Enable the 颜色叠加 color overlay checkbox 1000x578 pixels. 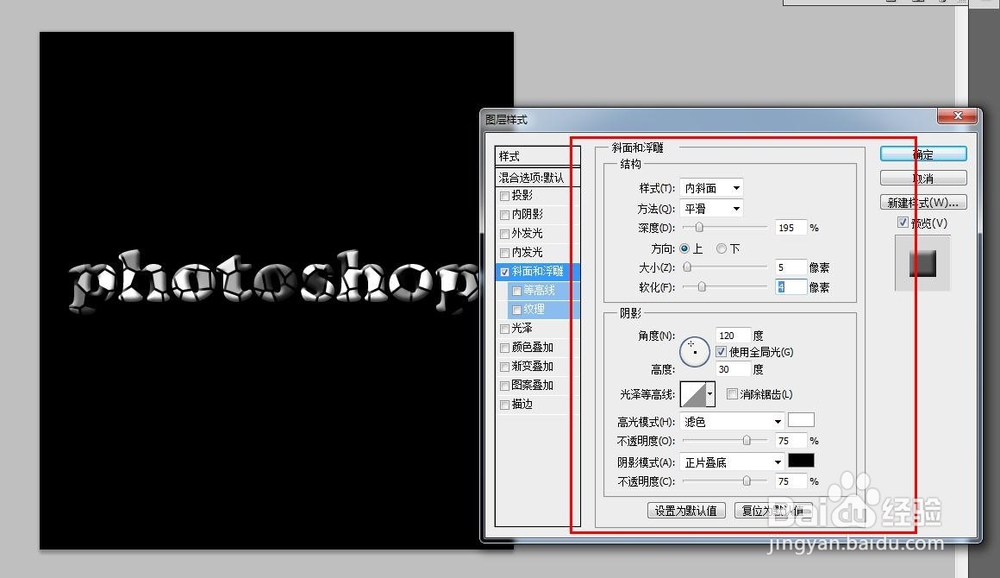coord(504,348)
